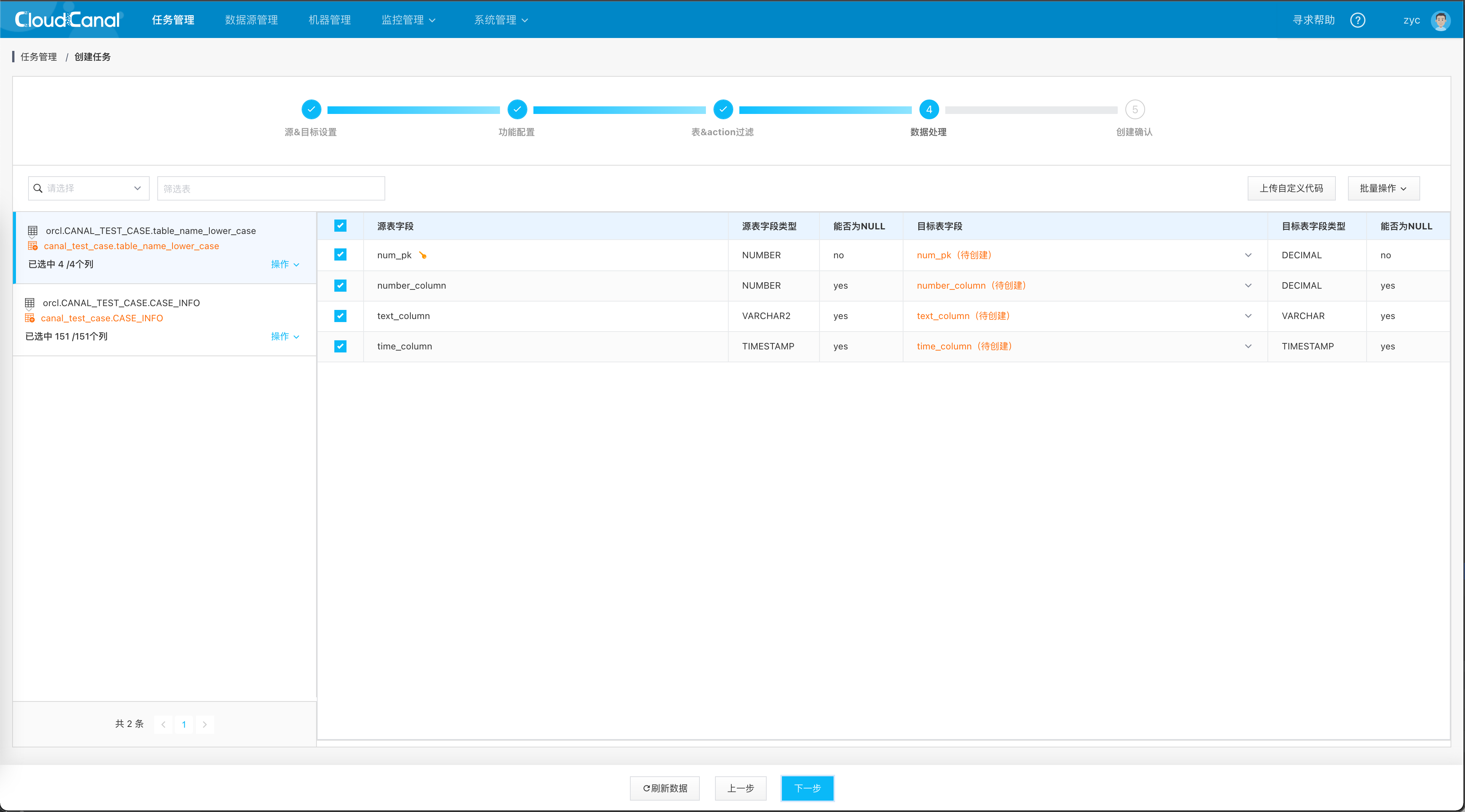Uncheck the text_column row checkbox
Screen dimensions: 1465x812
(x=340, y=316)
